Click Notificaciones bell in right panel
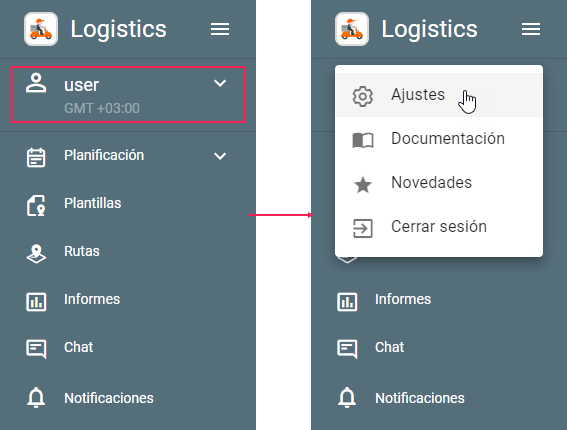Viewport: 567px width, 430px height. click(347, 397)
